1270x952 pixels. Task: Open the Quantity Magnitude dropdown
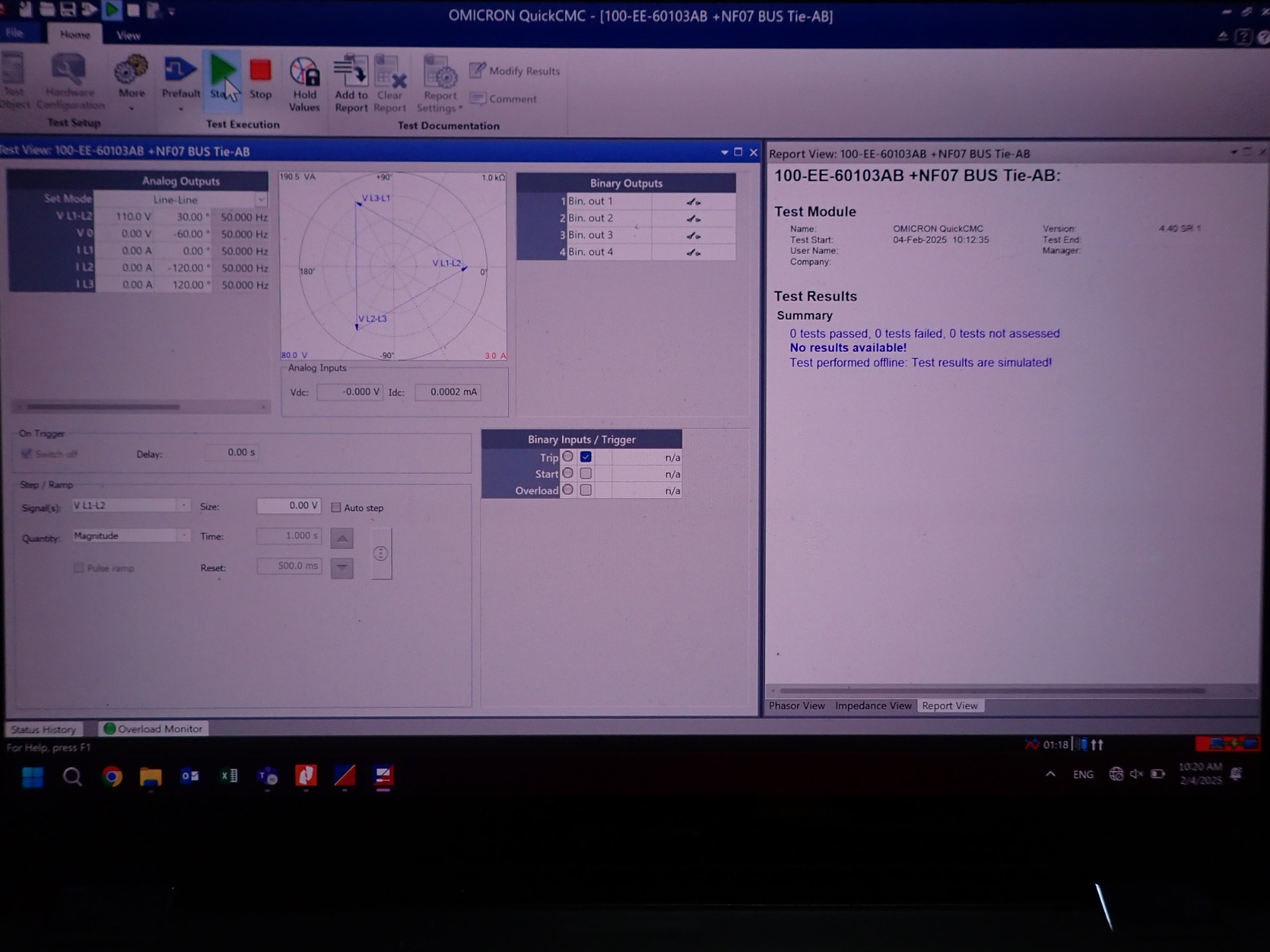tap(183, 536)
